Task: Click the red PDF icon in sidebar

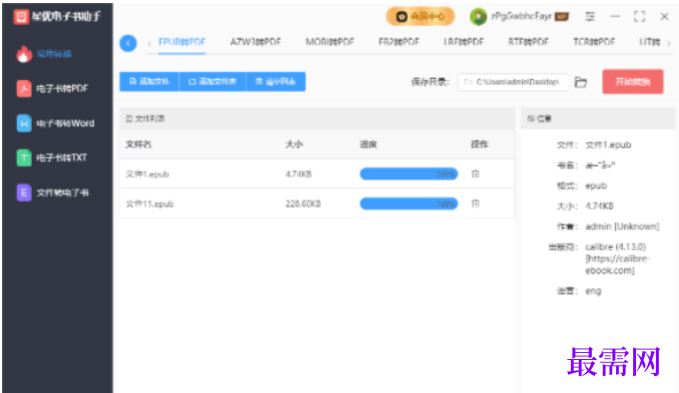Action: [24, 89]
